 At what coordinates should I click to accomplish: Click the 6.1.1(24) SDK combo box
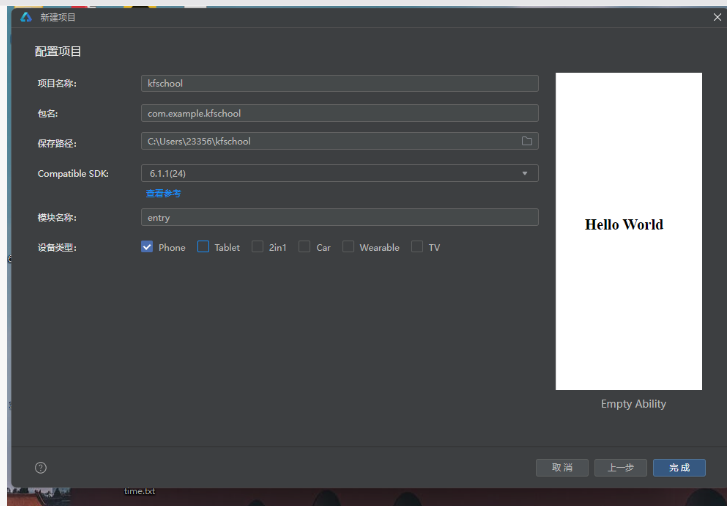[x=340, y=173]
